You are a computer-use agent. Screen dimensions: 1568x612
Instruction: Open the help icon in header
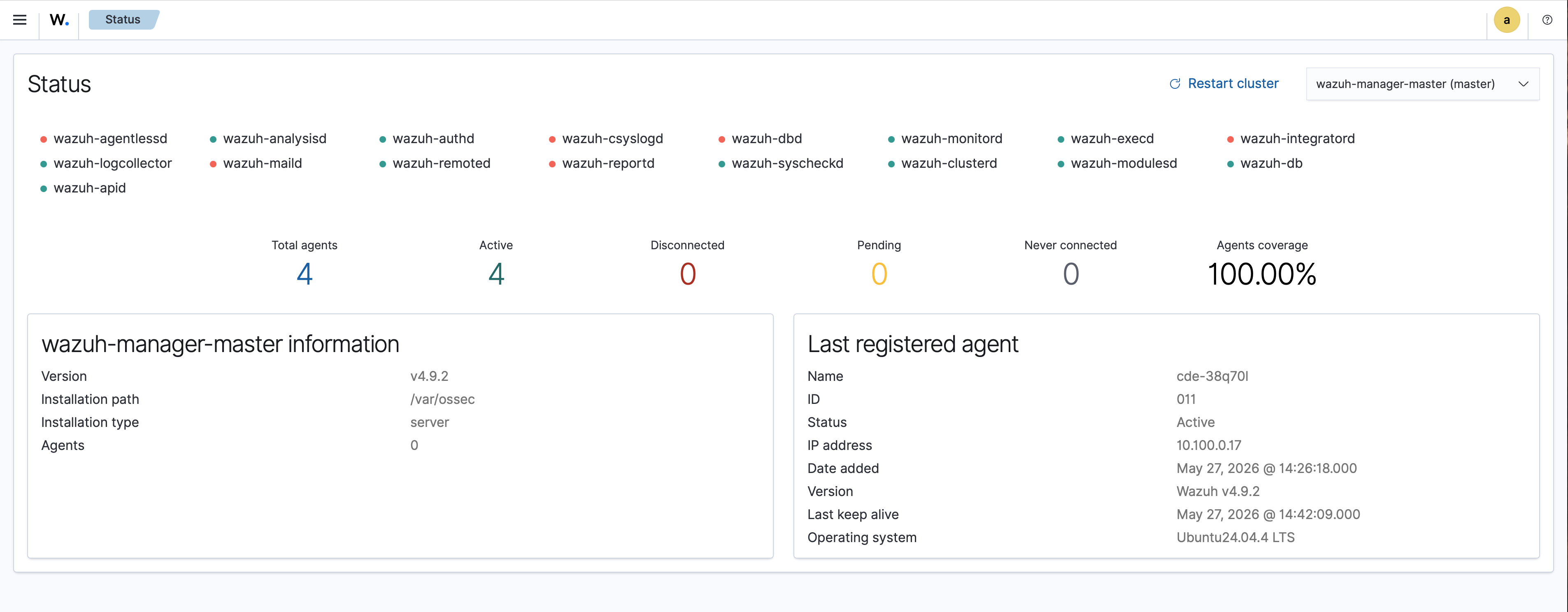tap(1547, 20)
